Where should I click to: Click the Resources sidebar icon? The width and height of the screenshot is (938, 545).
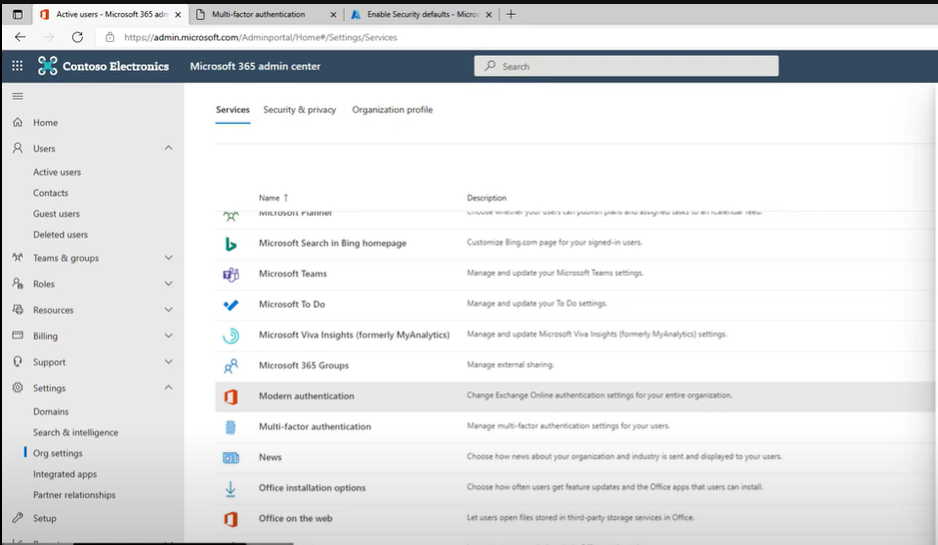(x=18, y=309)
